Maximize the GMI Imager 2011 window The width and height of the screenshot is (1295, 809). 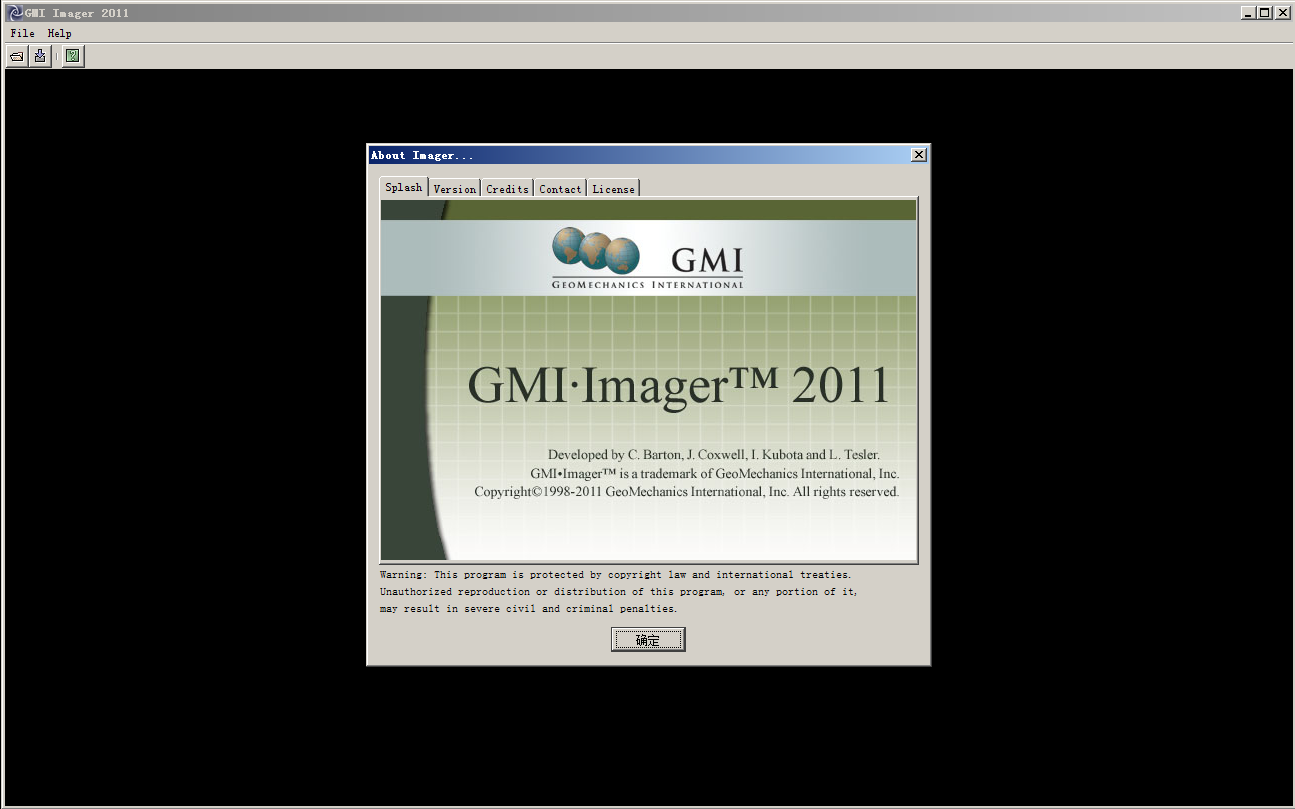tap(1265, 13)
